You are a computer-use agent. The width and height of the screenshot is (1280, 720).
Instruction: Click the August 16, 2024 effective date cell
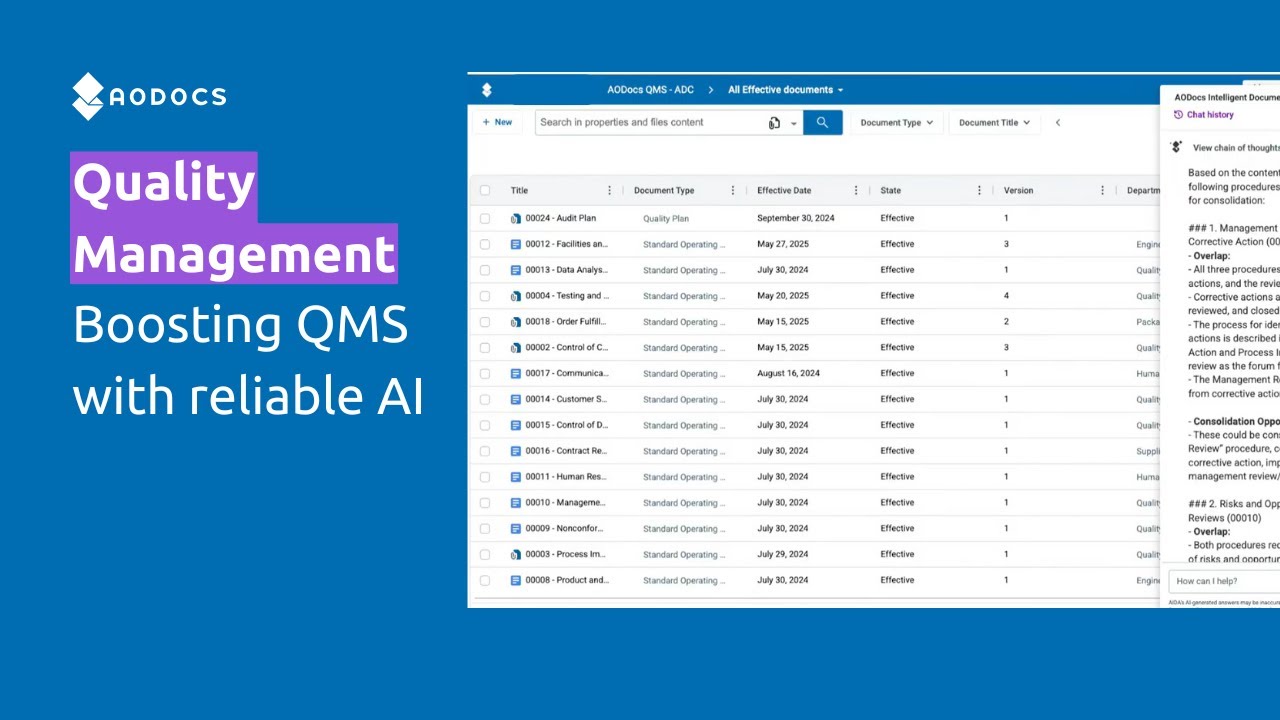tap(789, 374)
